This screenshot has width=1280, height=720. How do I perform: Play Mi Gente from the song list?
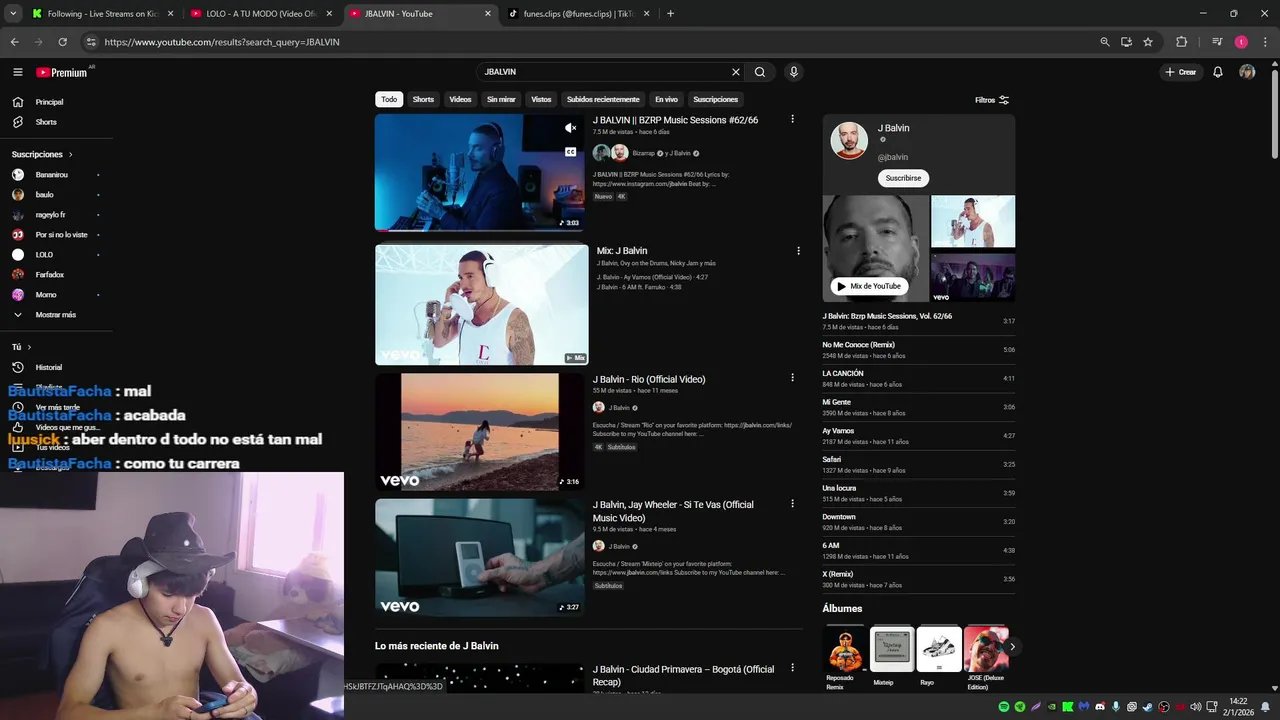[x=918, y=407]
